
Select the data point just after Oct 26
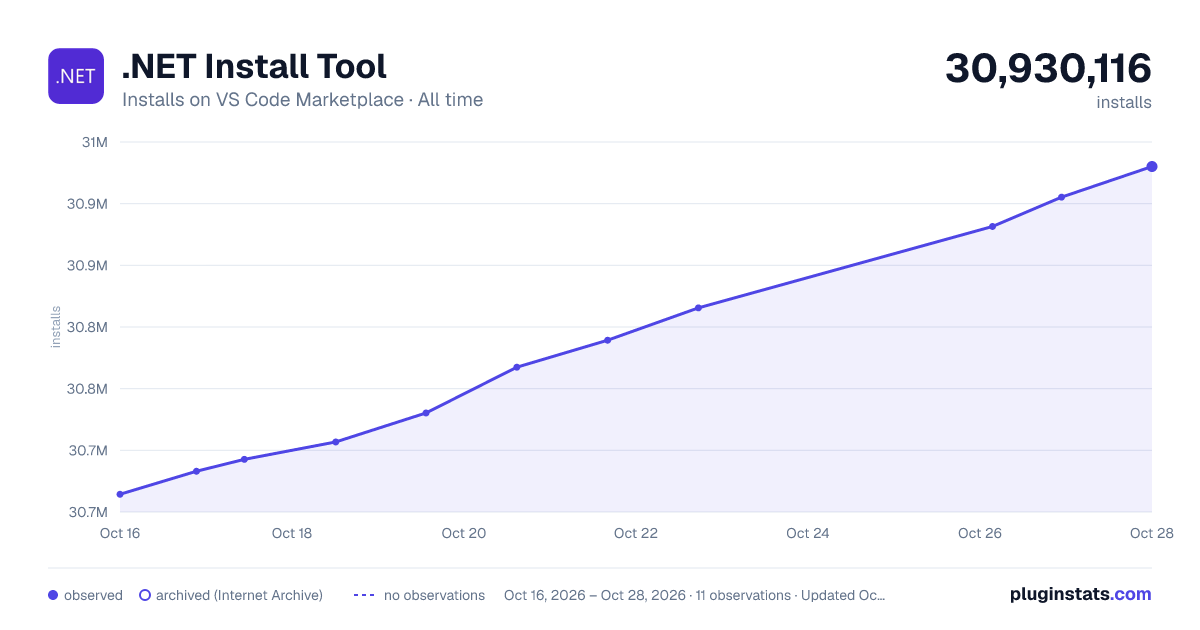tap(992, 226)
